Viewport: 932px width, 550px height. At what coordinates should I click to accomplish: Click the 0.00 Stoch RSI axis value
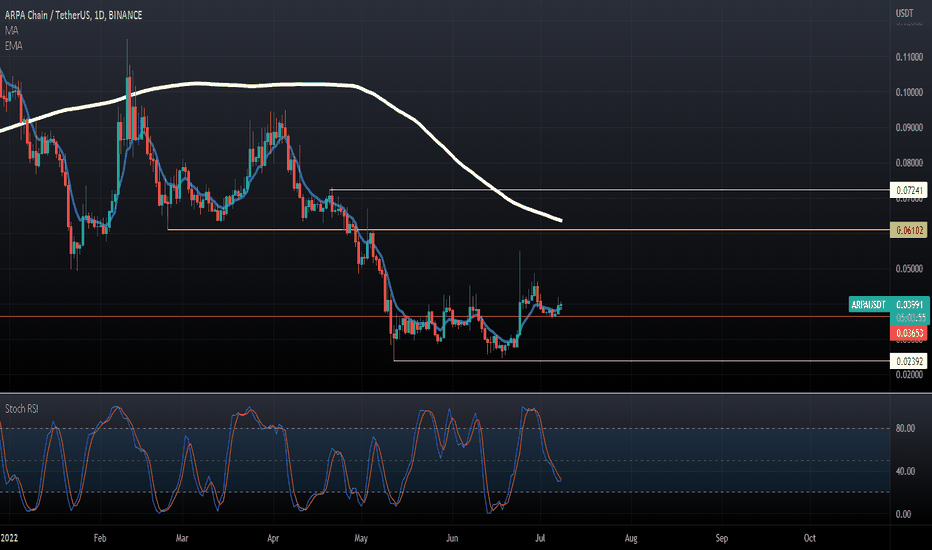[903, 514]
